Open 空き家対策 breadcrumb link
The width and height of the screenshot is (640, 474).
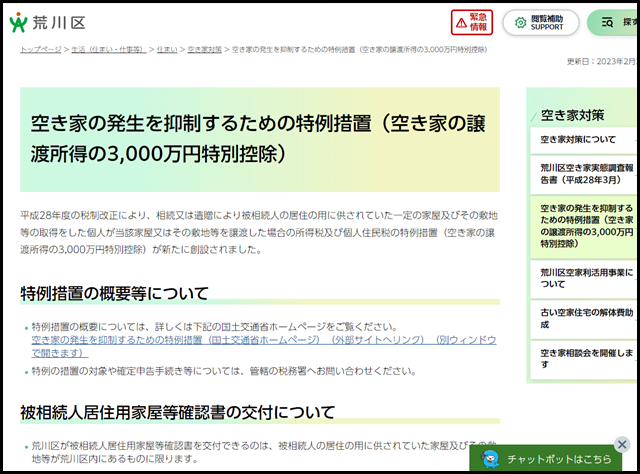[x=204, y=49]
